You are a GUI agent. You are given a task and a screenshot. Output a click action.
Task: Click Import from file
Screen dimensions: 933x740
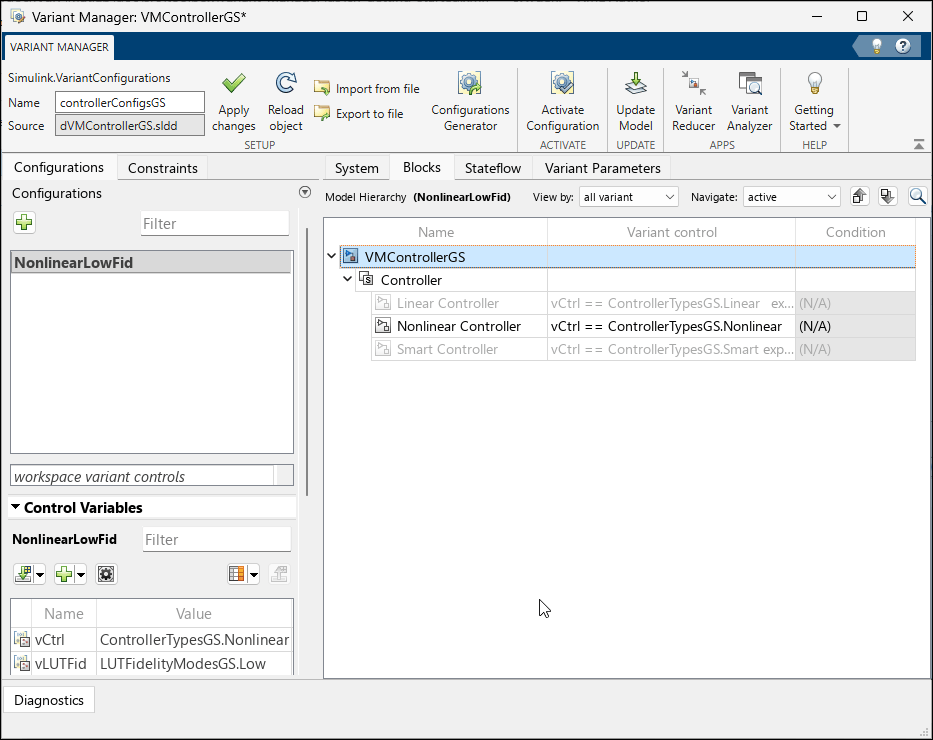tap(367, 89)
